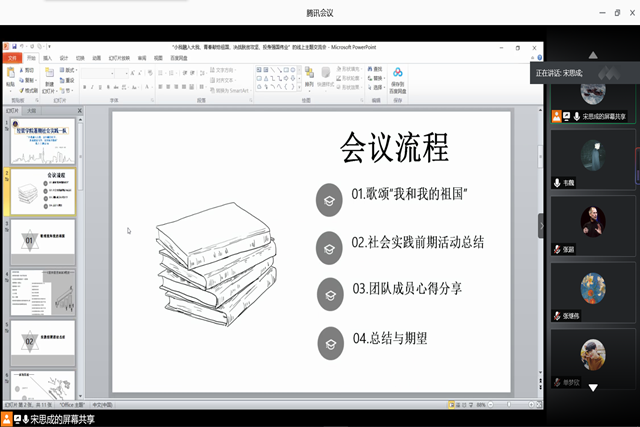
Task: Open the 文件 (File) tab
Action: [x=12, y=58]
